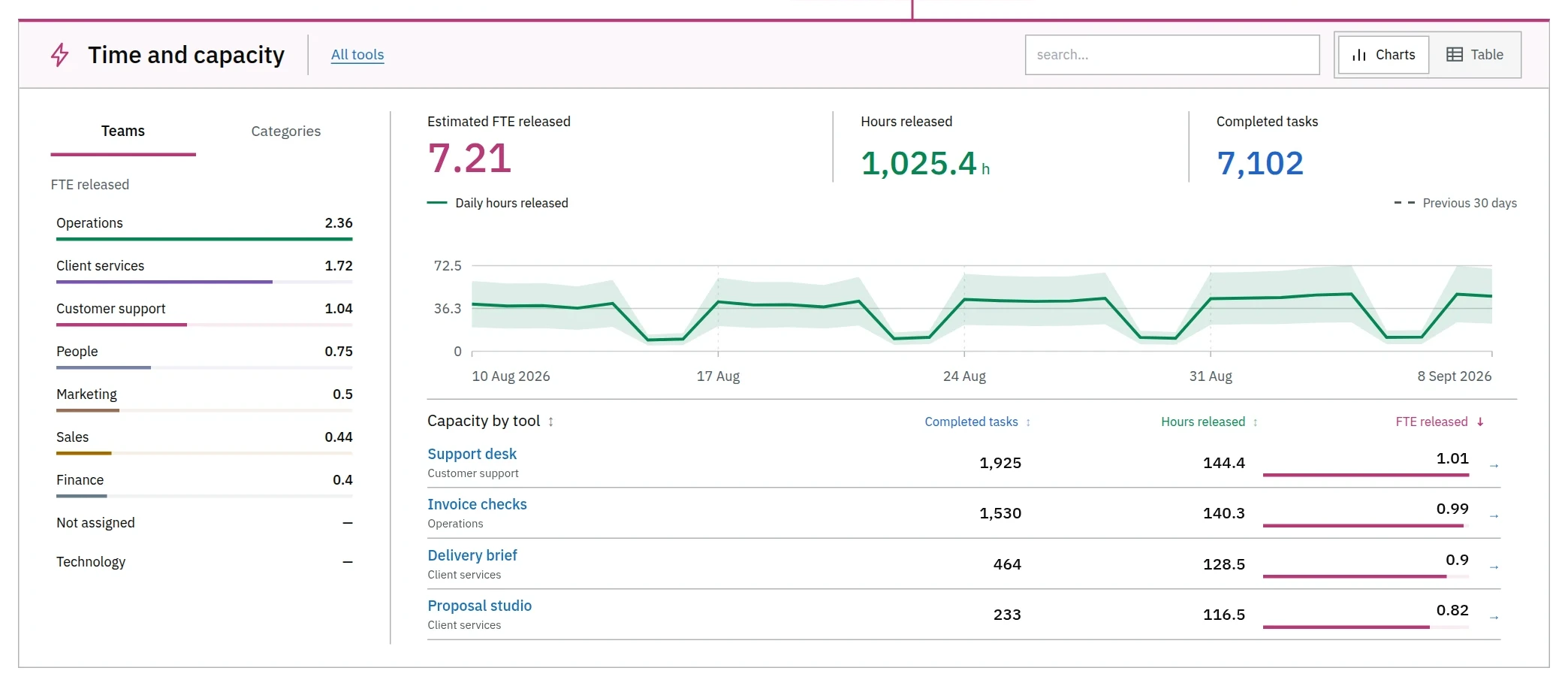
Task: Toggle Daily hours released legend item
Action: (x=498, y=203)
